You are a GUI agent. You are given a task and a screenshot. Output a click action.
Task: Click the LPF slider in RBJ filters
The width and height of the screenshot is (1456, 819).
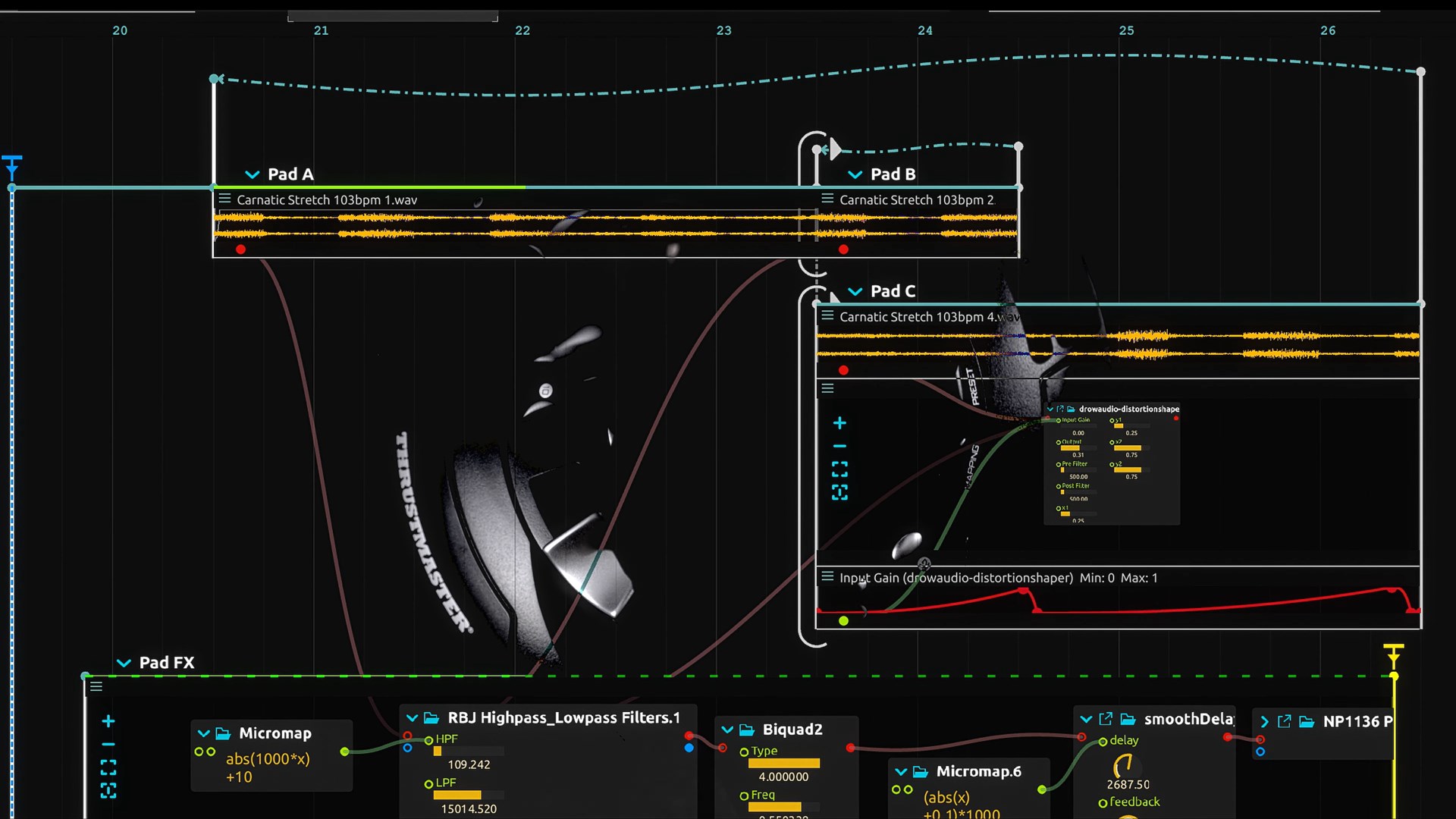(x=457, y=795)
